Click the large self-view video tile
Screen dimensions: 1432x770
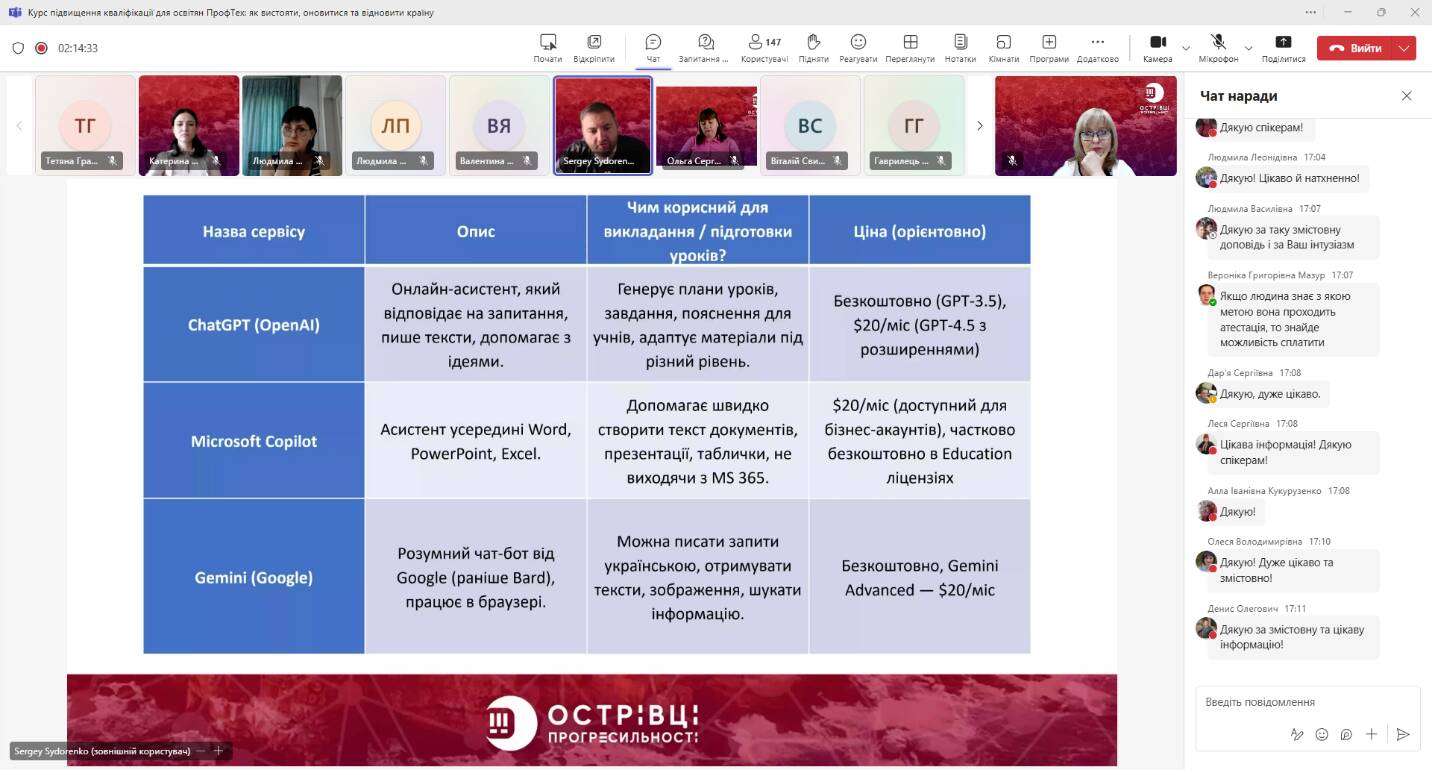tap(1086, 125)
